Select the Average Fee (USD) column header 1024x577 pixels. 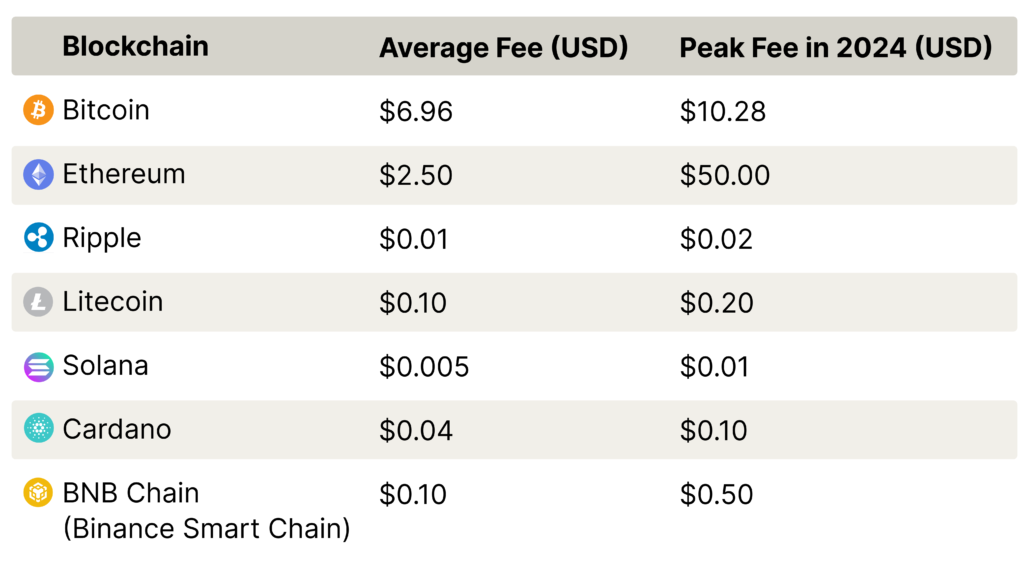point(503,47)
